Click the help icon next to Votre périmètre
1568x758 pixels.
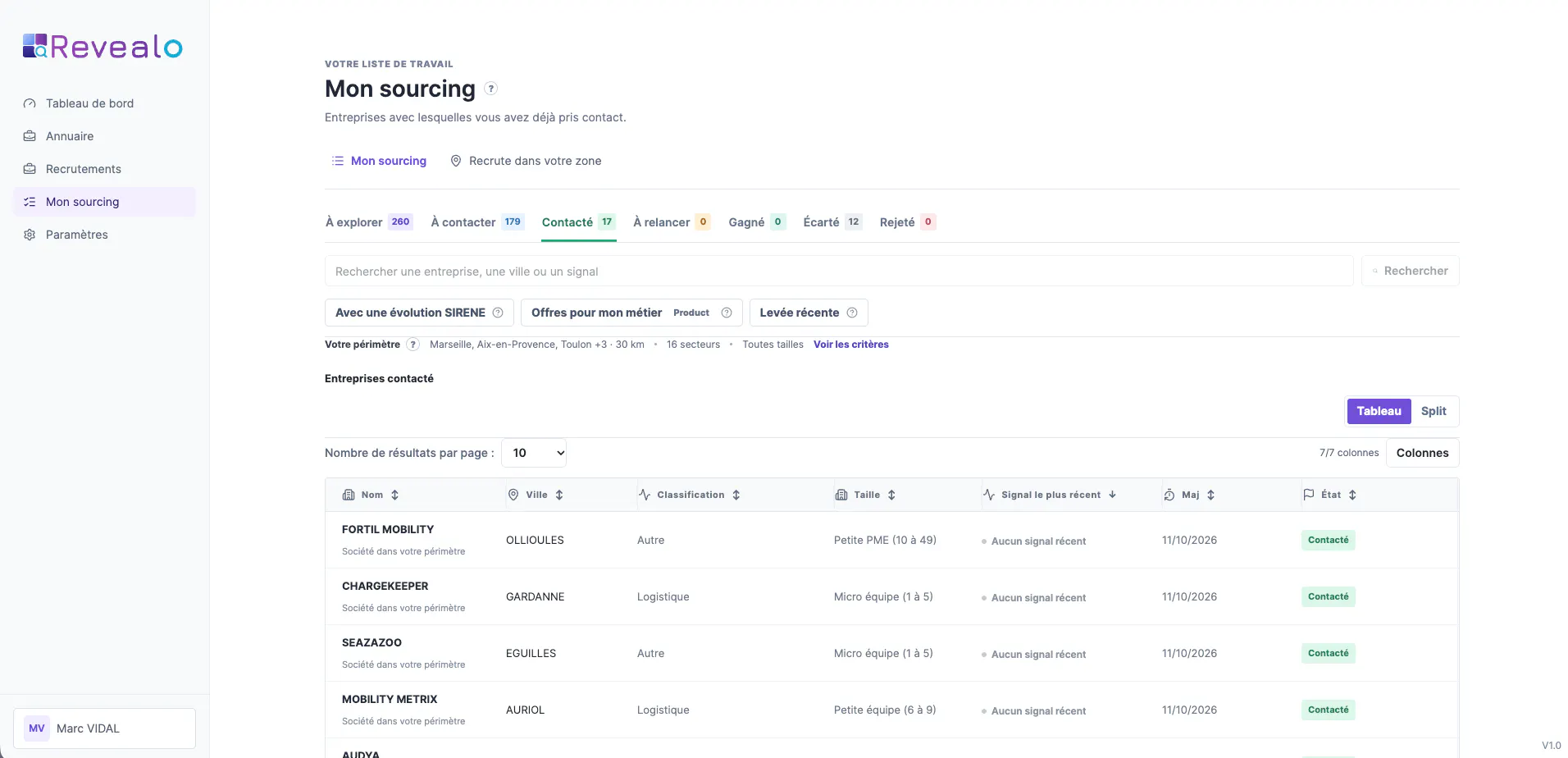click(x=413, y=345)
